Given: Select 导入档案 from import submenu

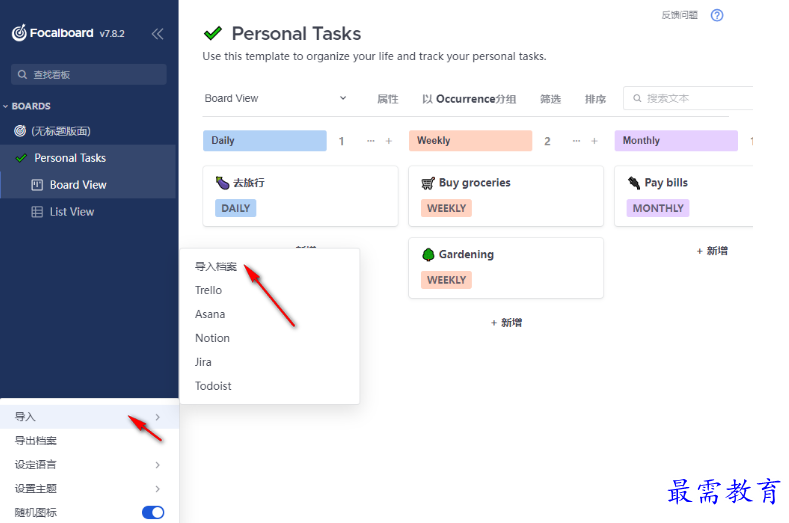Looking at the screenshot, I should (216, 266).
